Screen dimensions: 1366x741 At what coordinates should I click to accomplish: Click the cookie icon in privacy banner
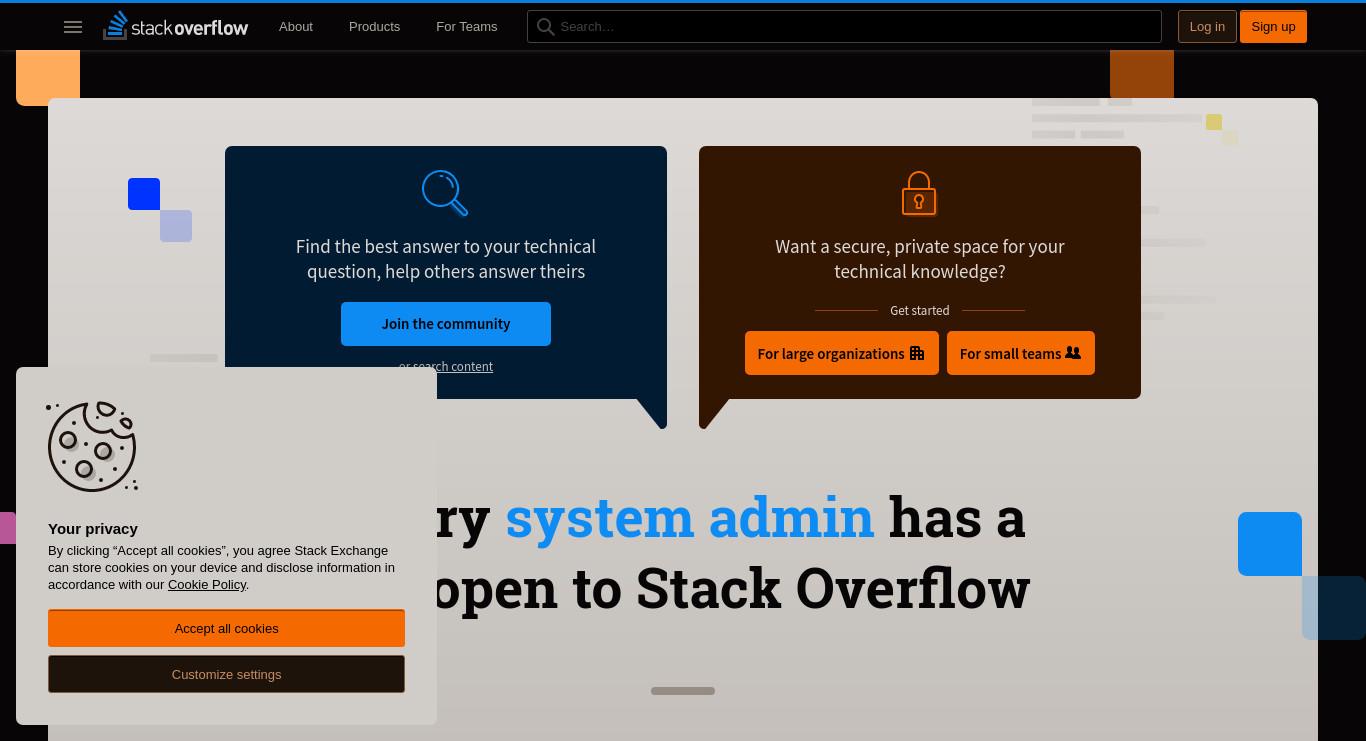tap(92, 447)
